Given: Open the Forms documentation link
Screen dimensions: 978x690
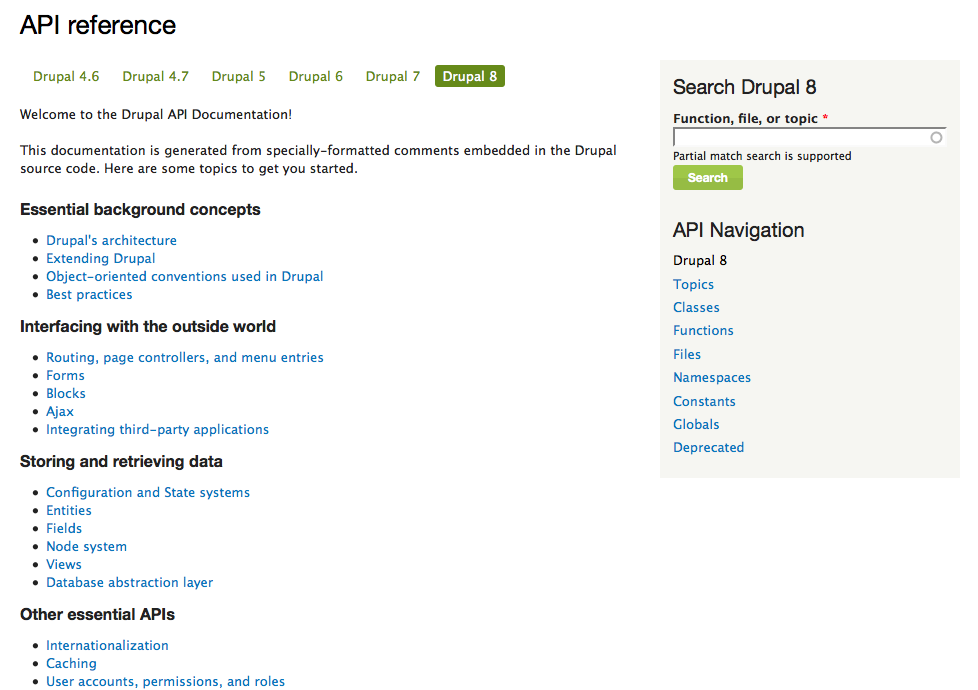Looking at the screenshot, I should click(x=65, y=375).
